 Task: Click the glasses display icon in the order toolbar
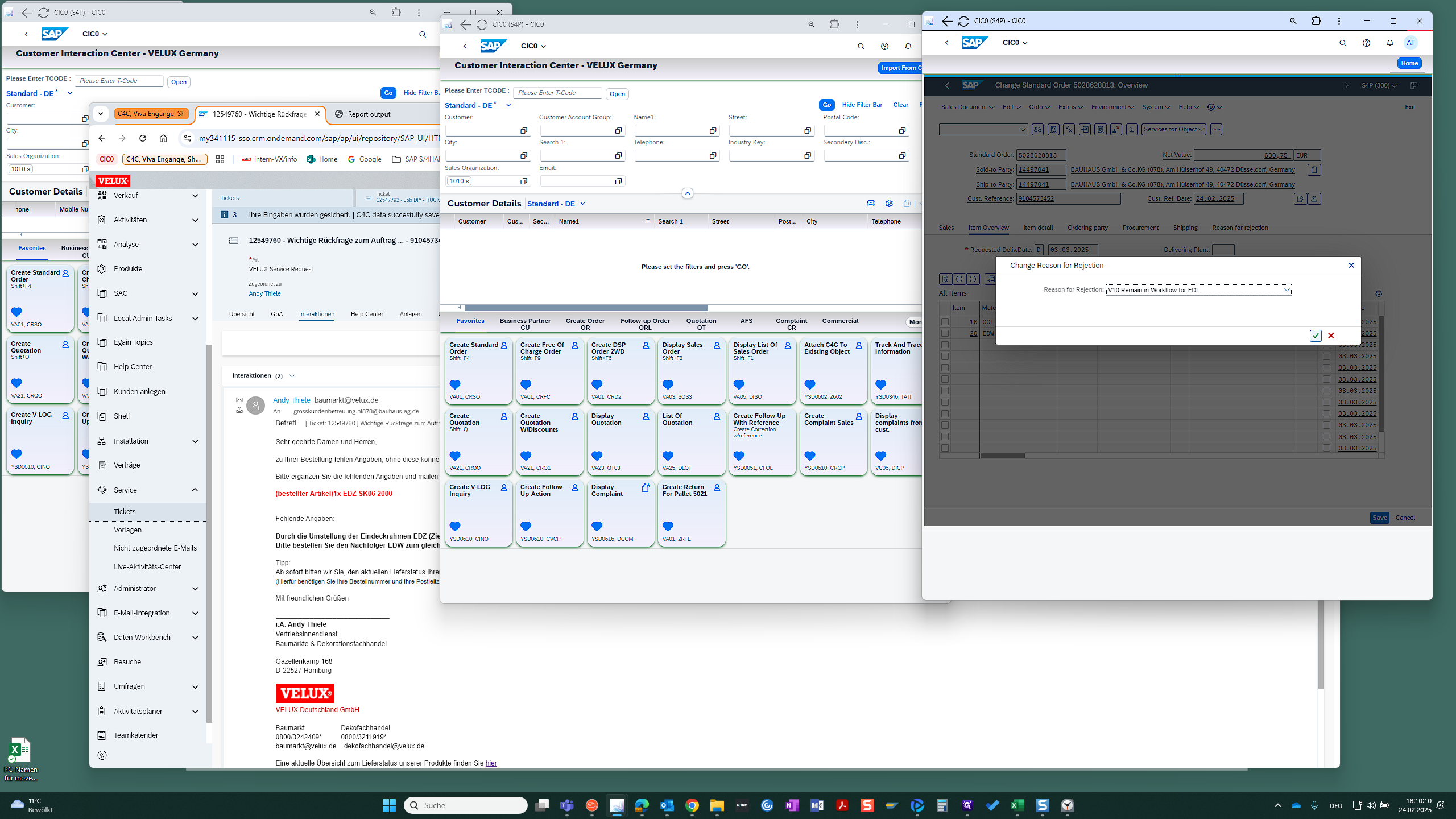pyautogui.click(x=1037, y=130)
